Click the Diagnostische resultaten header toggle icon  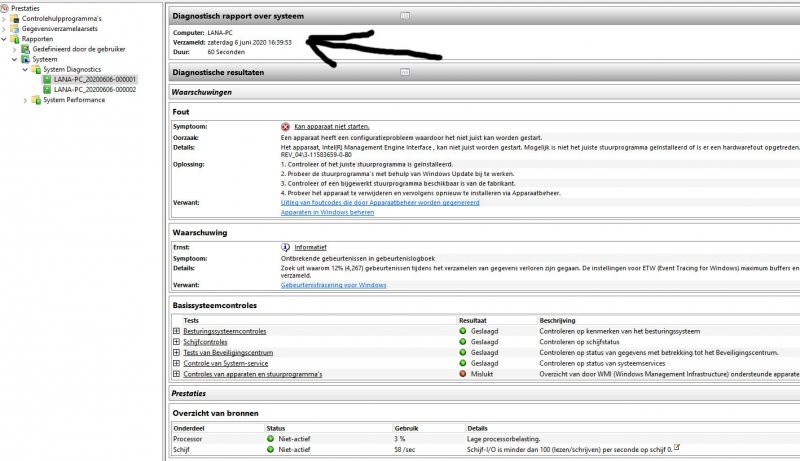pyautogui.click(x=404, y=73)
